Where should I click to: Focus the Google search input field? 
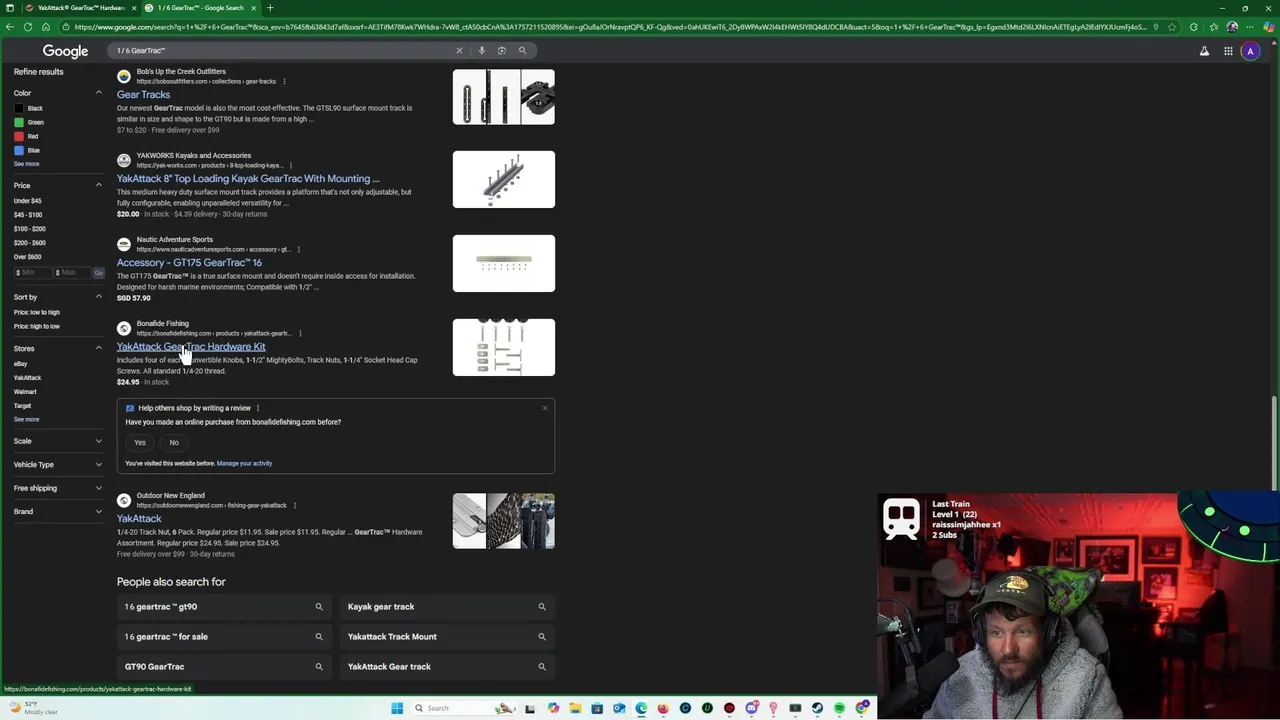[280, 50]
